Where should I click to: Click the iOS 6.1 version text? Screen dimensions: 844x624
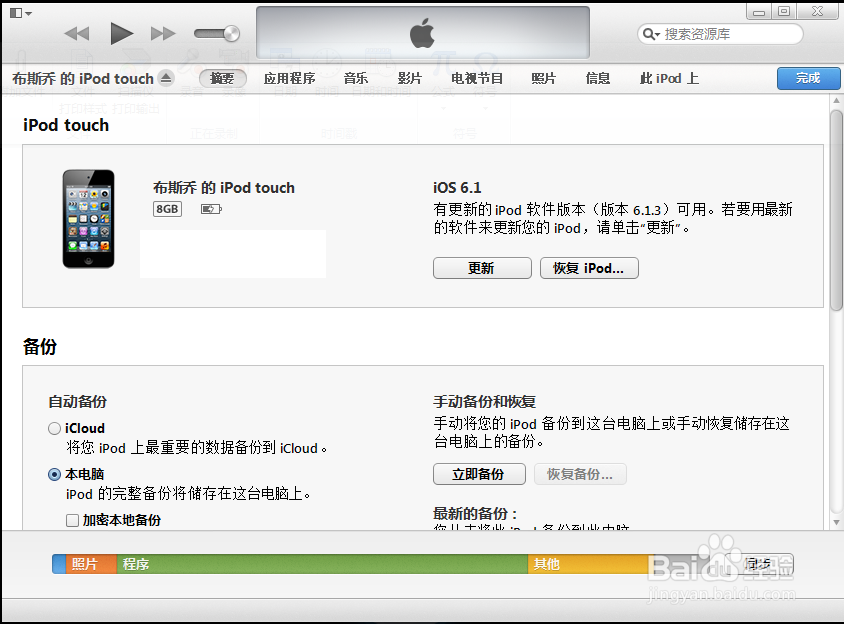click(x=457, y=188)
